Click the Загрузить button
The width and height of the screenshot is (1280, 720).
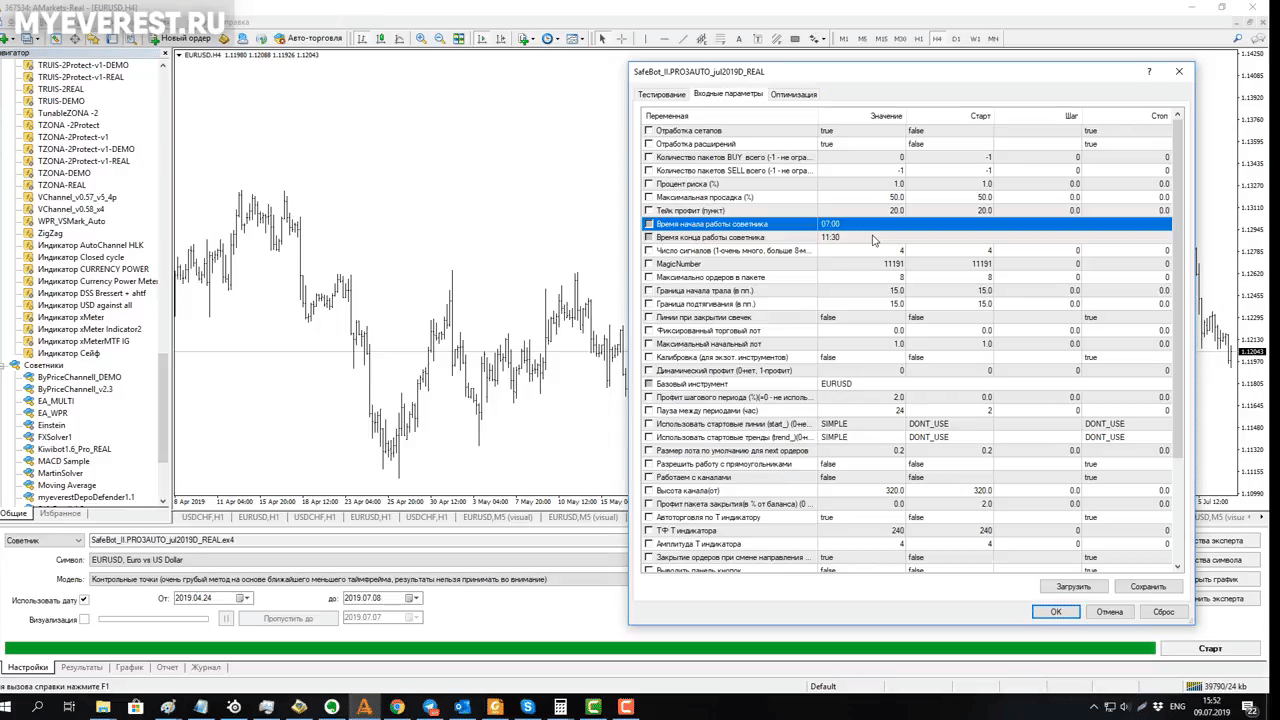(1074, 587)
